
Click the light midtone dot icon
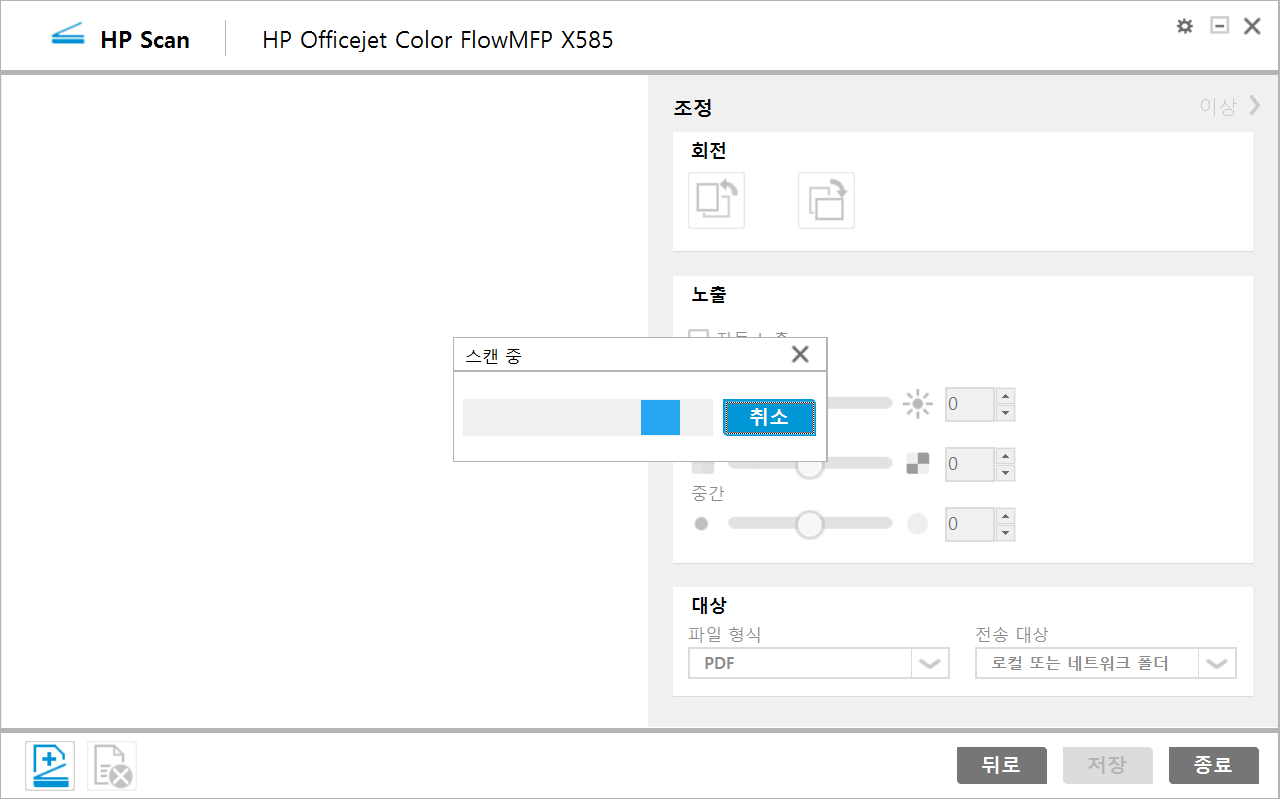point(917,523)
